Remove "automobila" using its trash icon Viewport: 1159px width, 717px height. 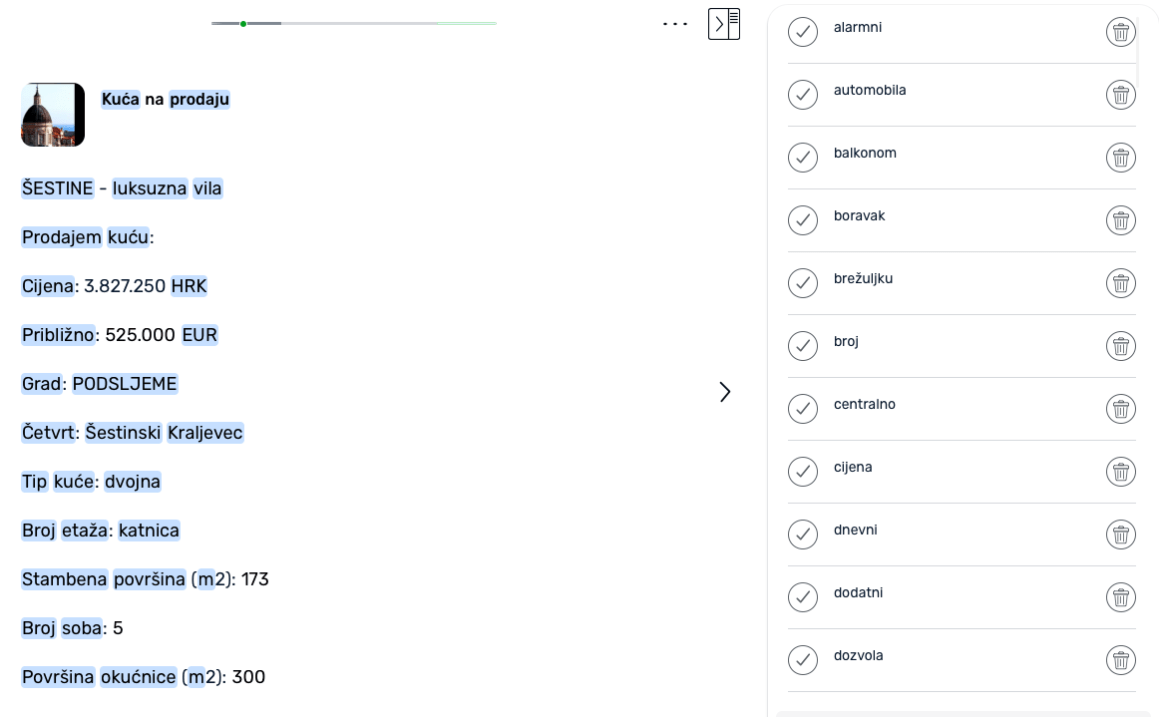pos(1121,95)
